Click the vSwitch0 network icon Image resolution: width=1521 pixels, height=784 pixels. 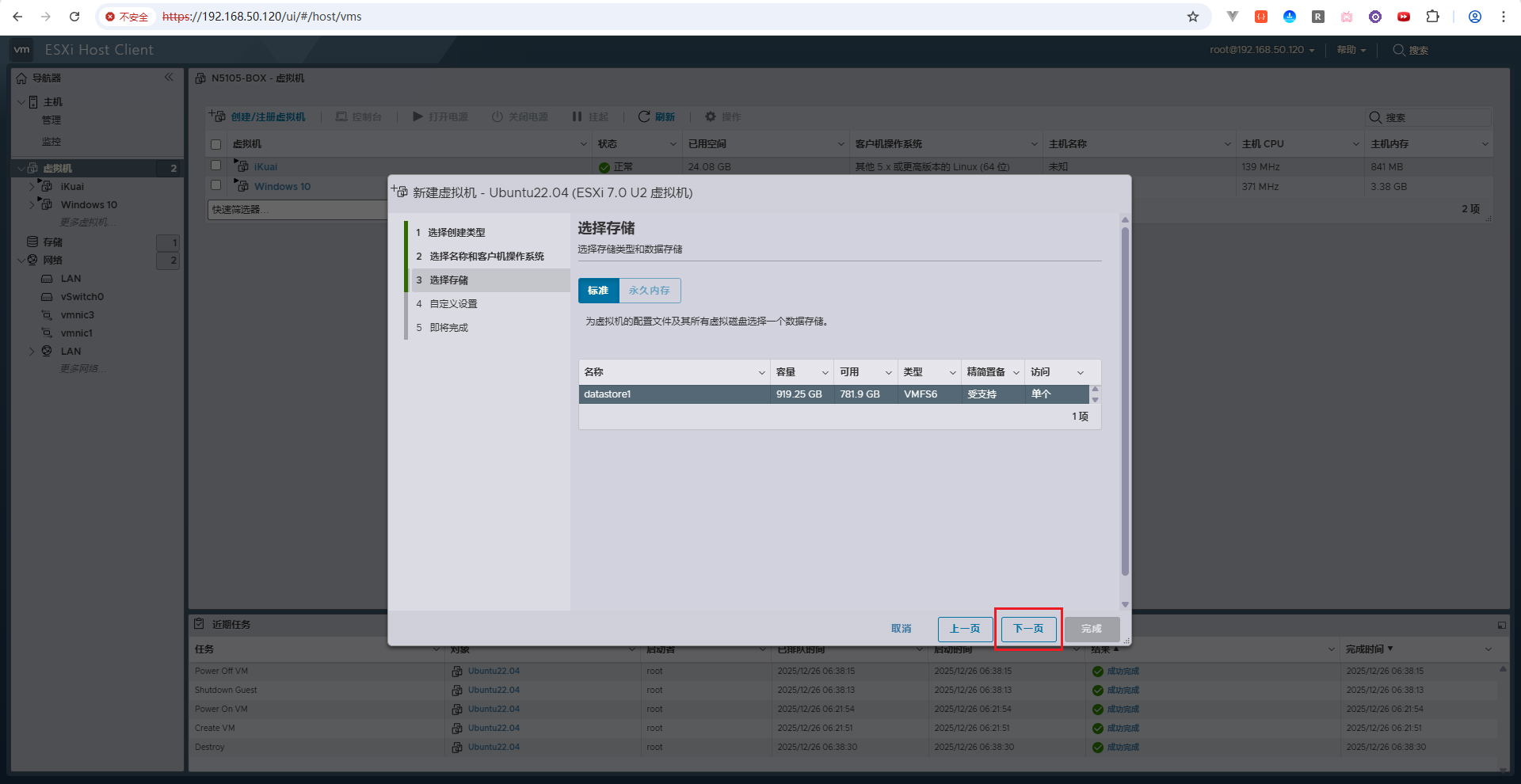click(x=47, y=297)
